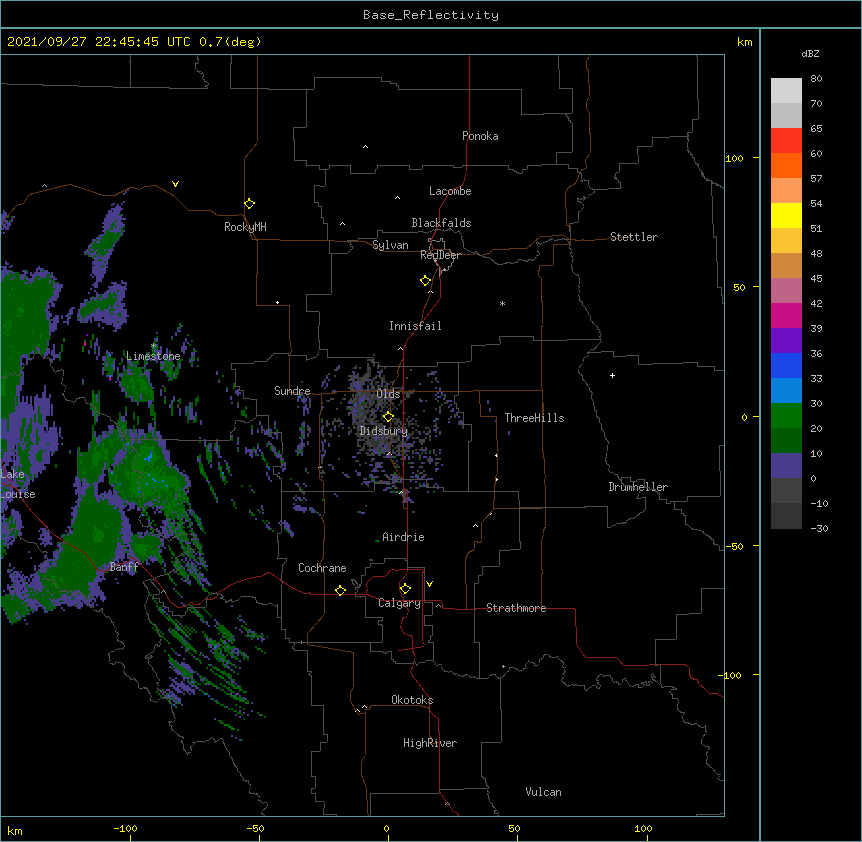Click the yellow station marker near RockyMH
Viewport: 862px width, 842px height.
point(249,204)
